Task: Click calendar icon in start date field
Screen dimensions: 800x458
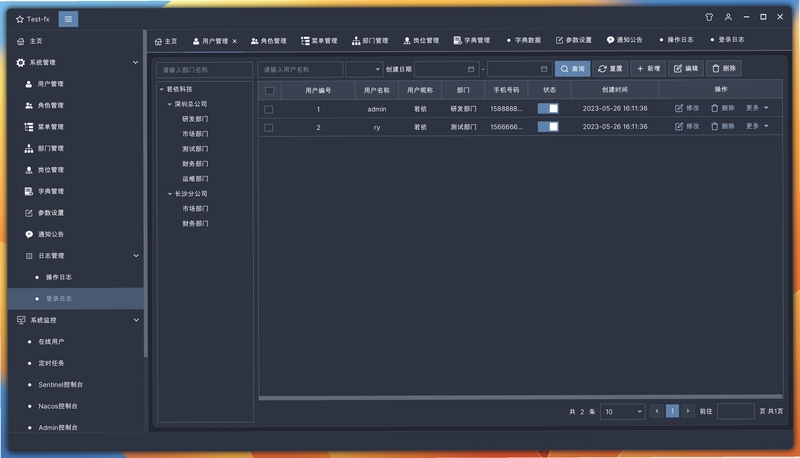Action: 470,69
